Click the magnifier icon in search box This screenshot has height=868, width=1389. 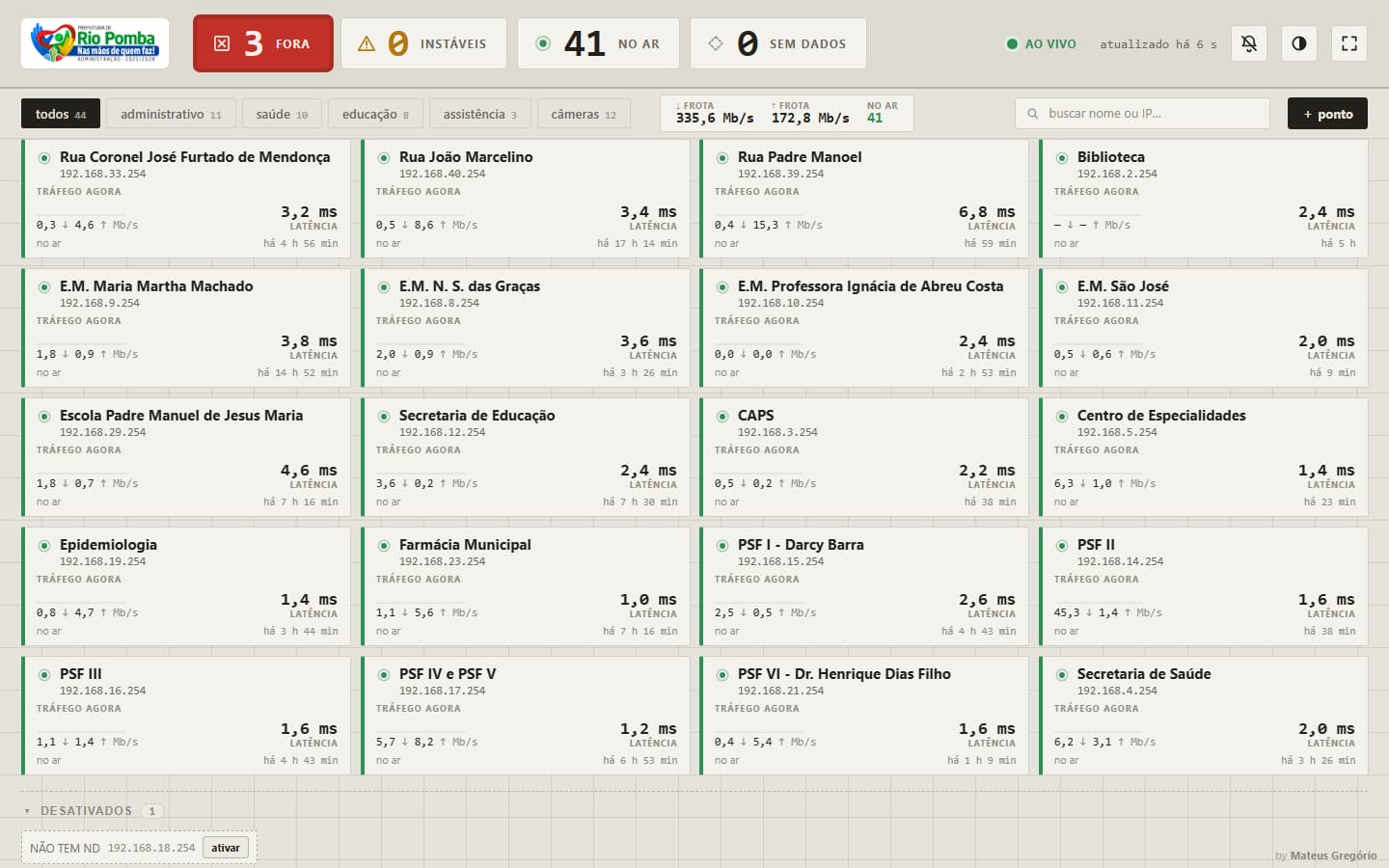pyautogui.click(x=1032, y=114)
